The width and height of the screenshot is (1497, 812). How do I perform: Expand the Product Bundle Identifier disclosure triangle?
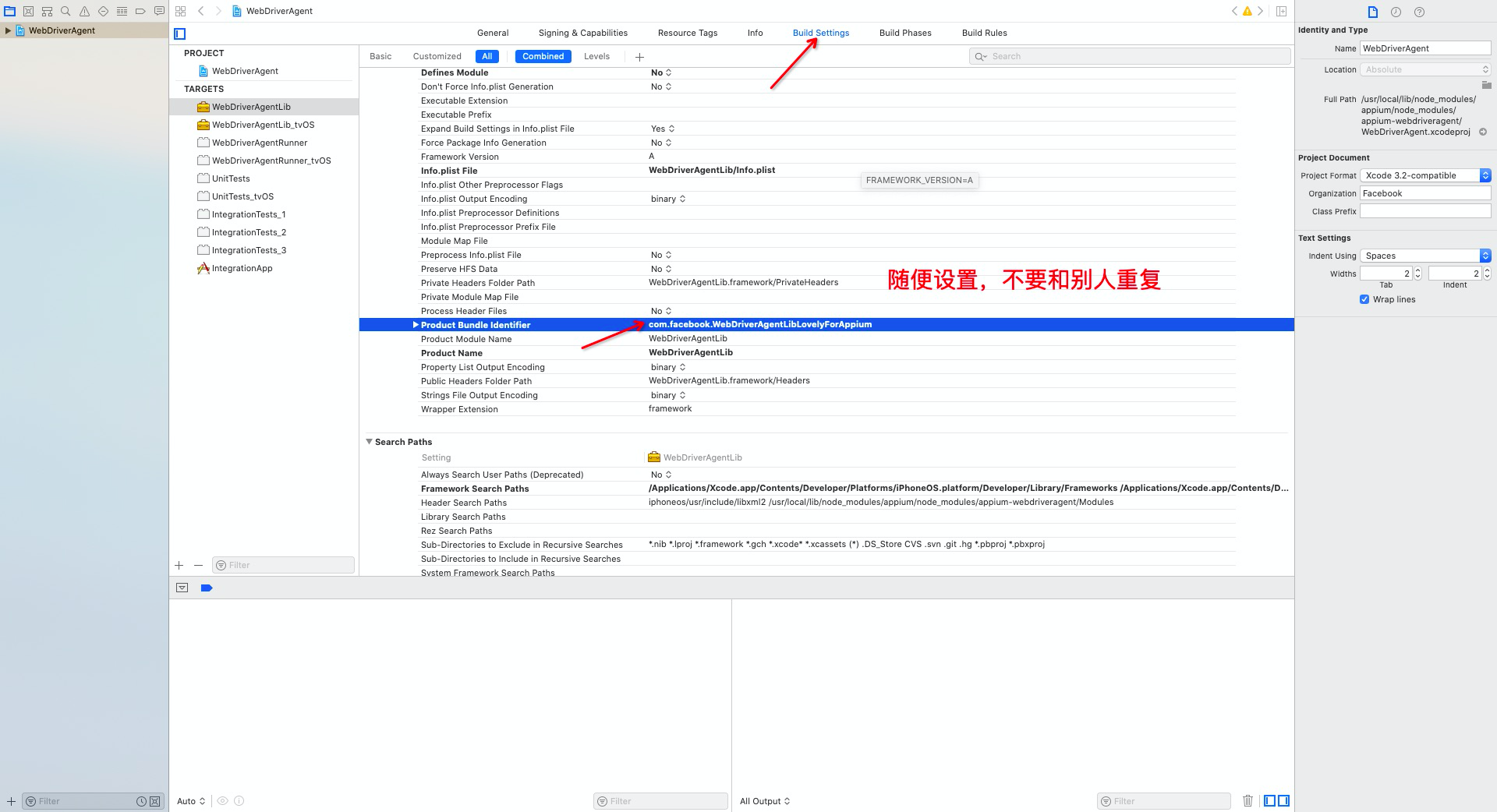click(416, 325)
